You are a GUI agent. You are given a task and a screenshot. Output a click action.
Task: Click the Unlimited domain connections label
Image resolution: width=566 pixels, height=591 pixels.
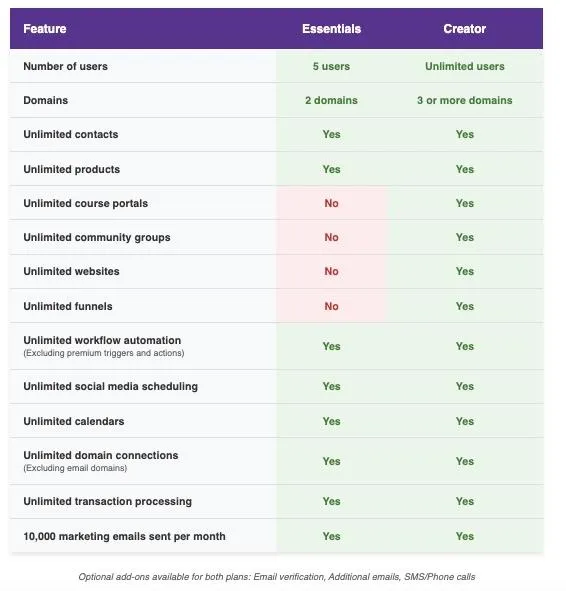101,455
